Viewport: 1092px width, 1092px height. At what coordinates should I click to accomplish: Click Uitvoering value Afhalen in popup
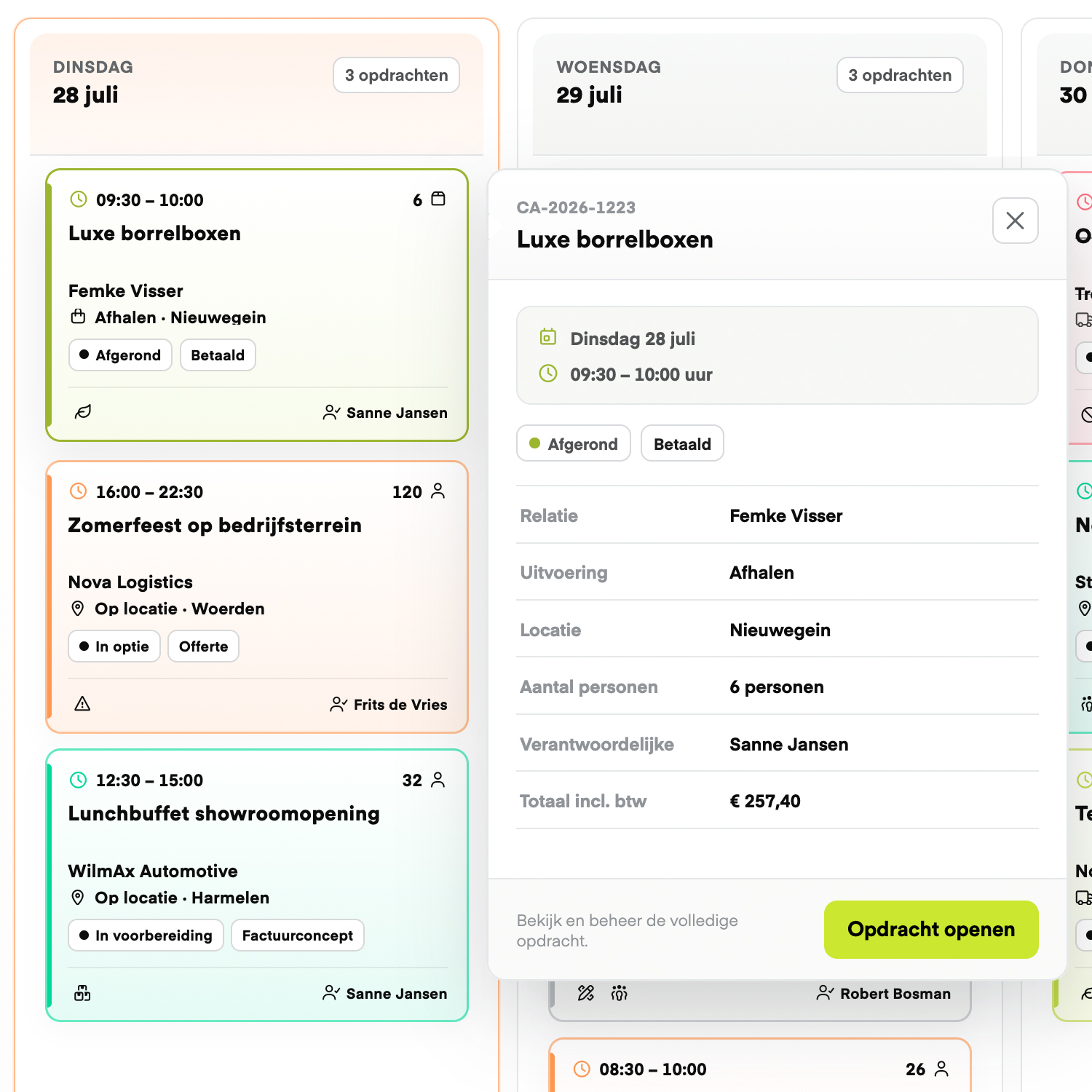762,573
